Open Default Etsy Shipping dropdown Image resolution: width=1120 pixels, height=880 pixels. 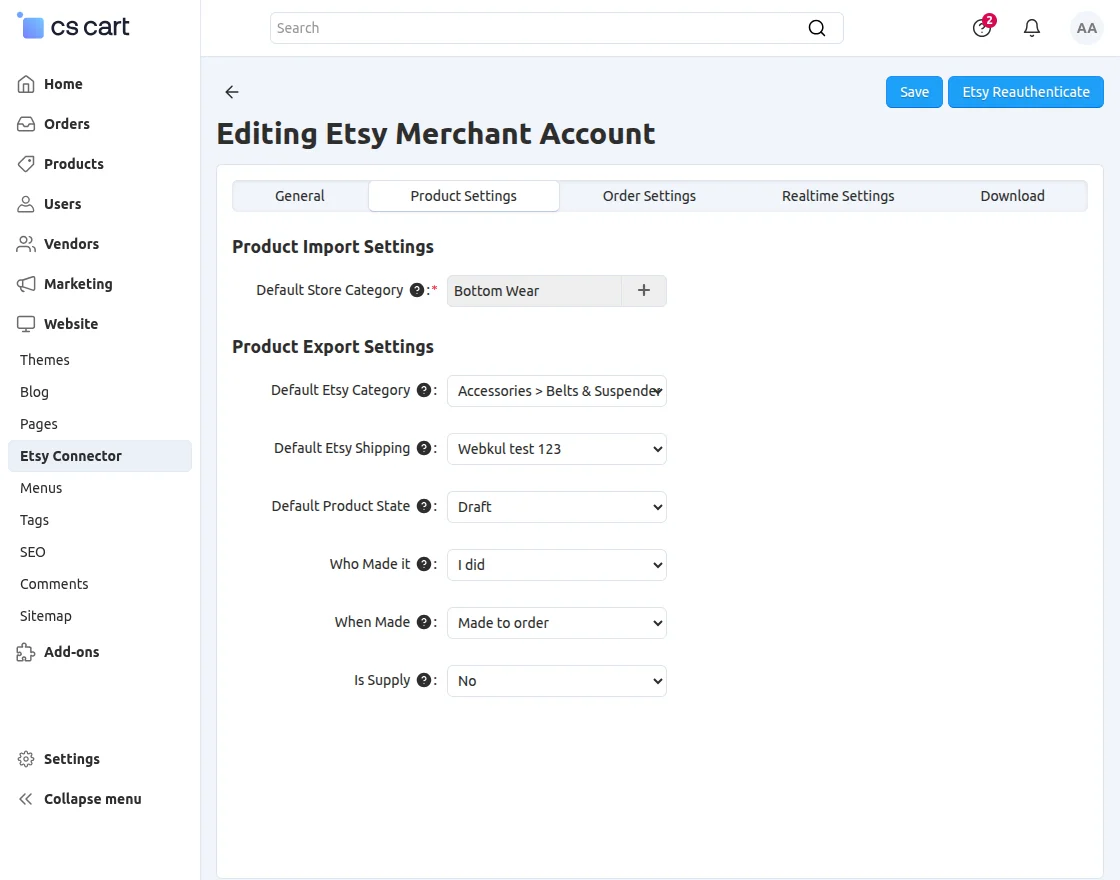point(556,449)
